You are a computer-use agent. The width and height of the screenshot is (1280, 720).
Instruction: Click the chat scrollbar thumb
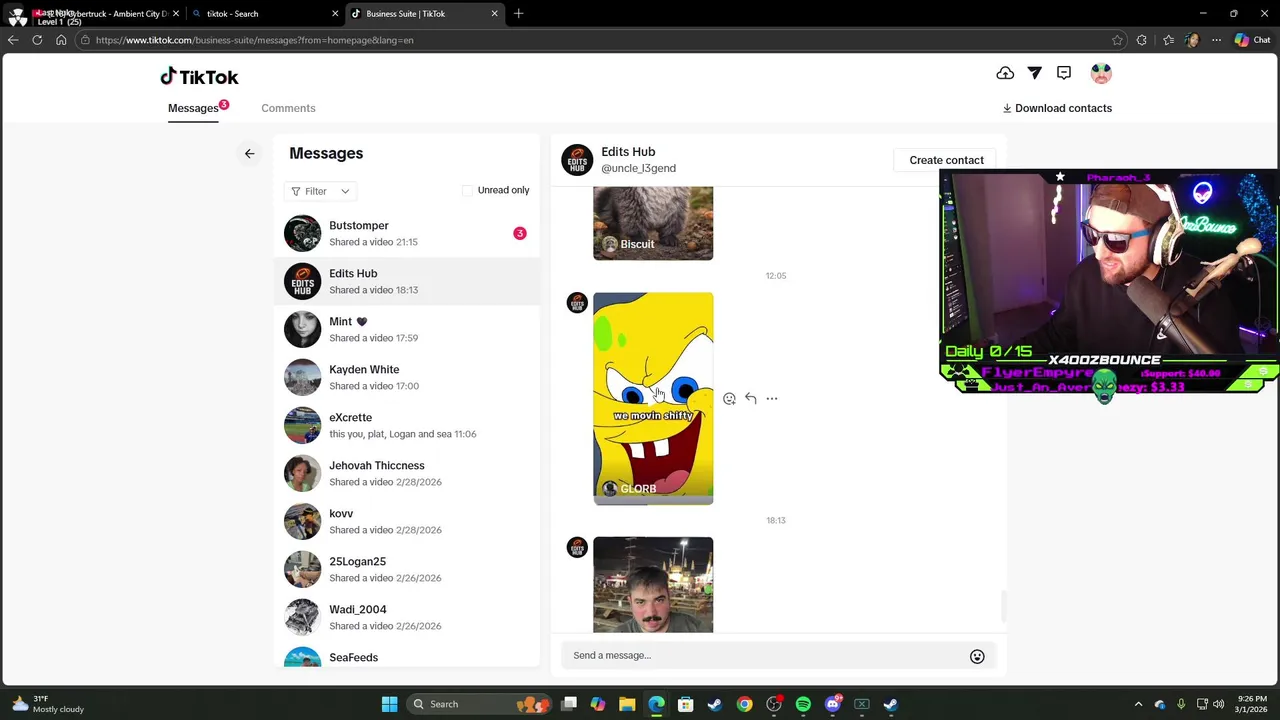(1003, 605)
